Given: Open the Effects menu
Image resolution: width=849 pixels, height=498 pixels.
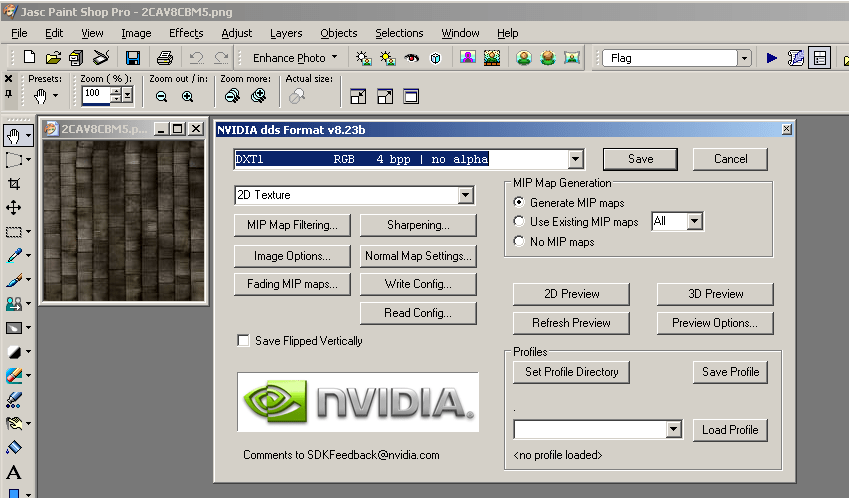Looking at the screenshot, I should pos(186,33).
